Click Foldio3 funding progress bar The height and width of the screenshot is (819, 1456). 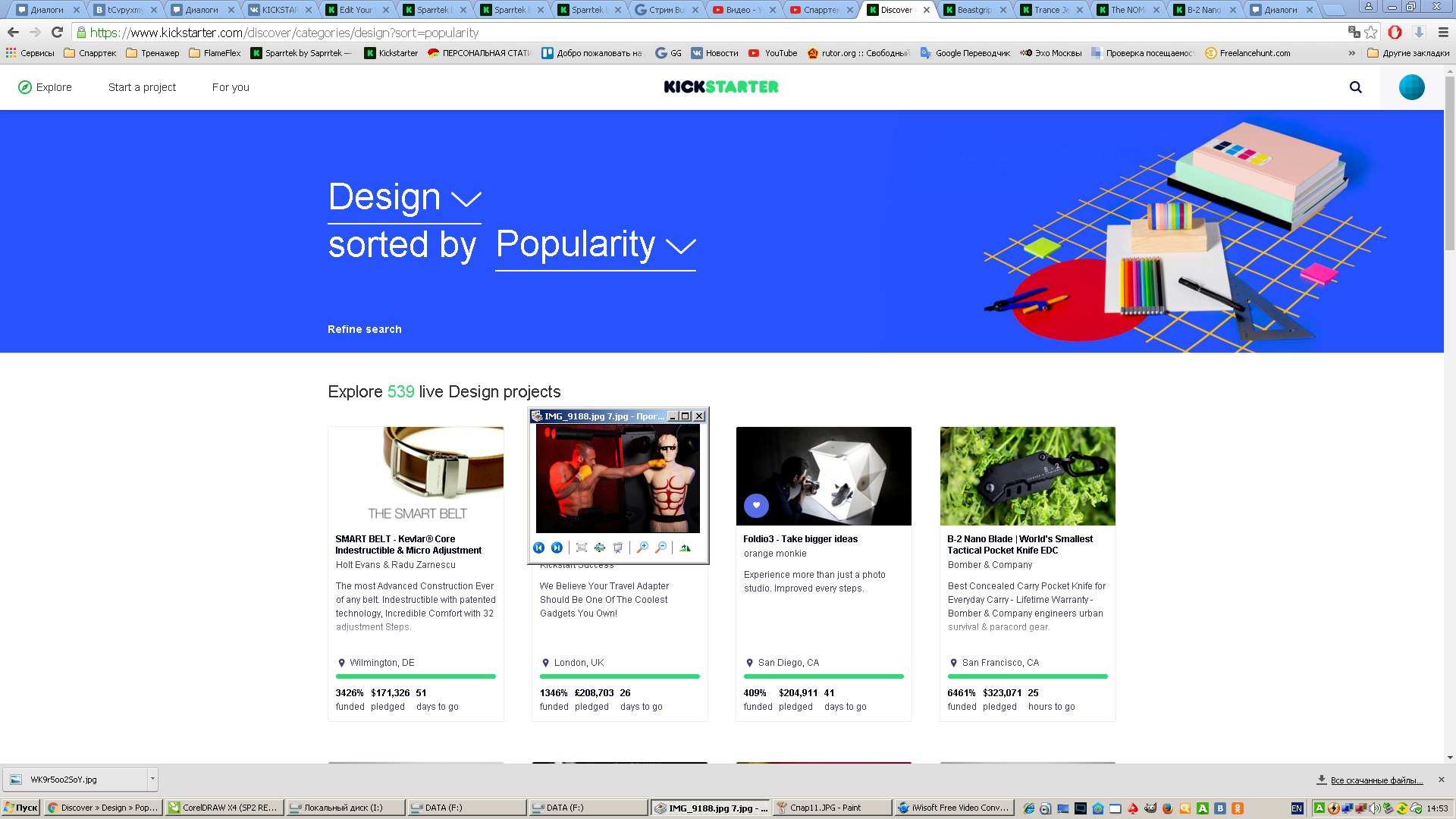824,676
